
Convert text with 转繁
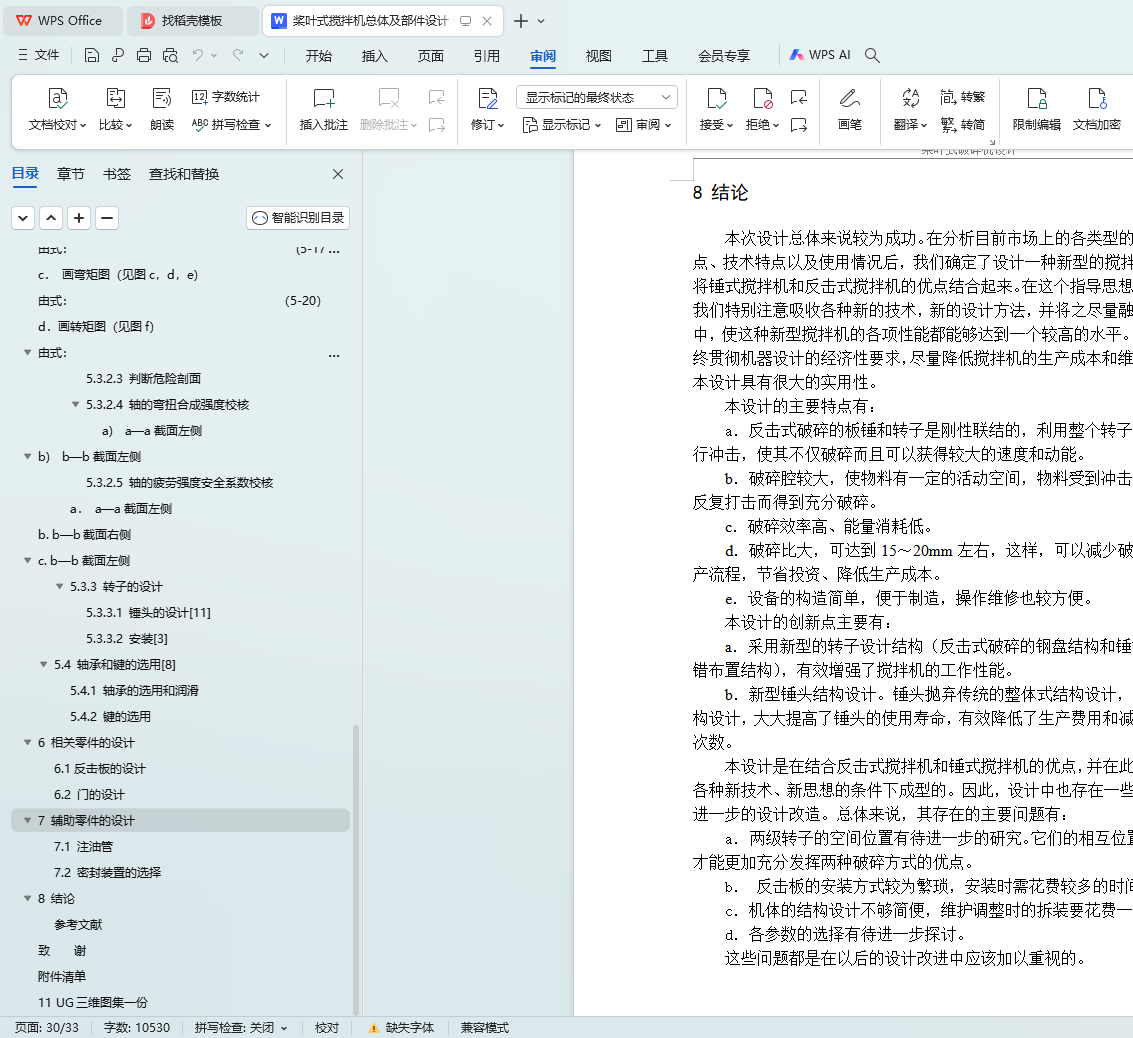click(x=962, y=97)
